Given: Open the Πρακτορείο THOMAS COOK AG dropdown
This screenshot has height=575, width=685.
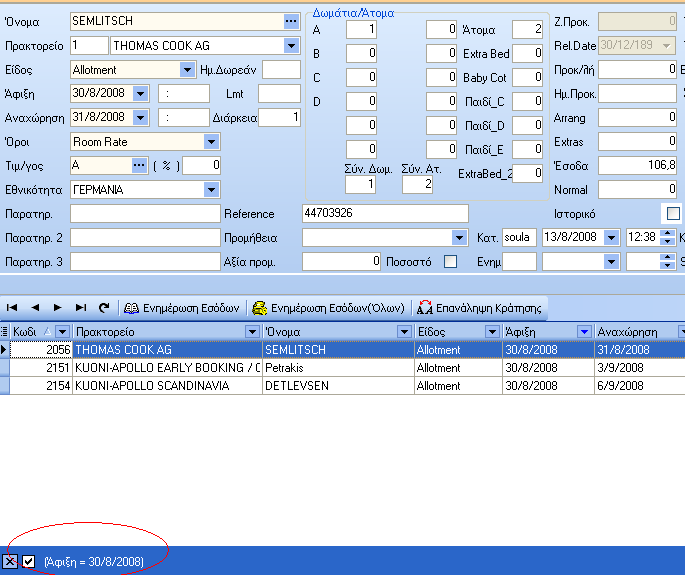Looking at the screenshot, I should coord(291,45).
